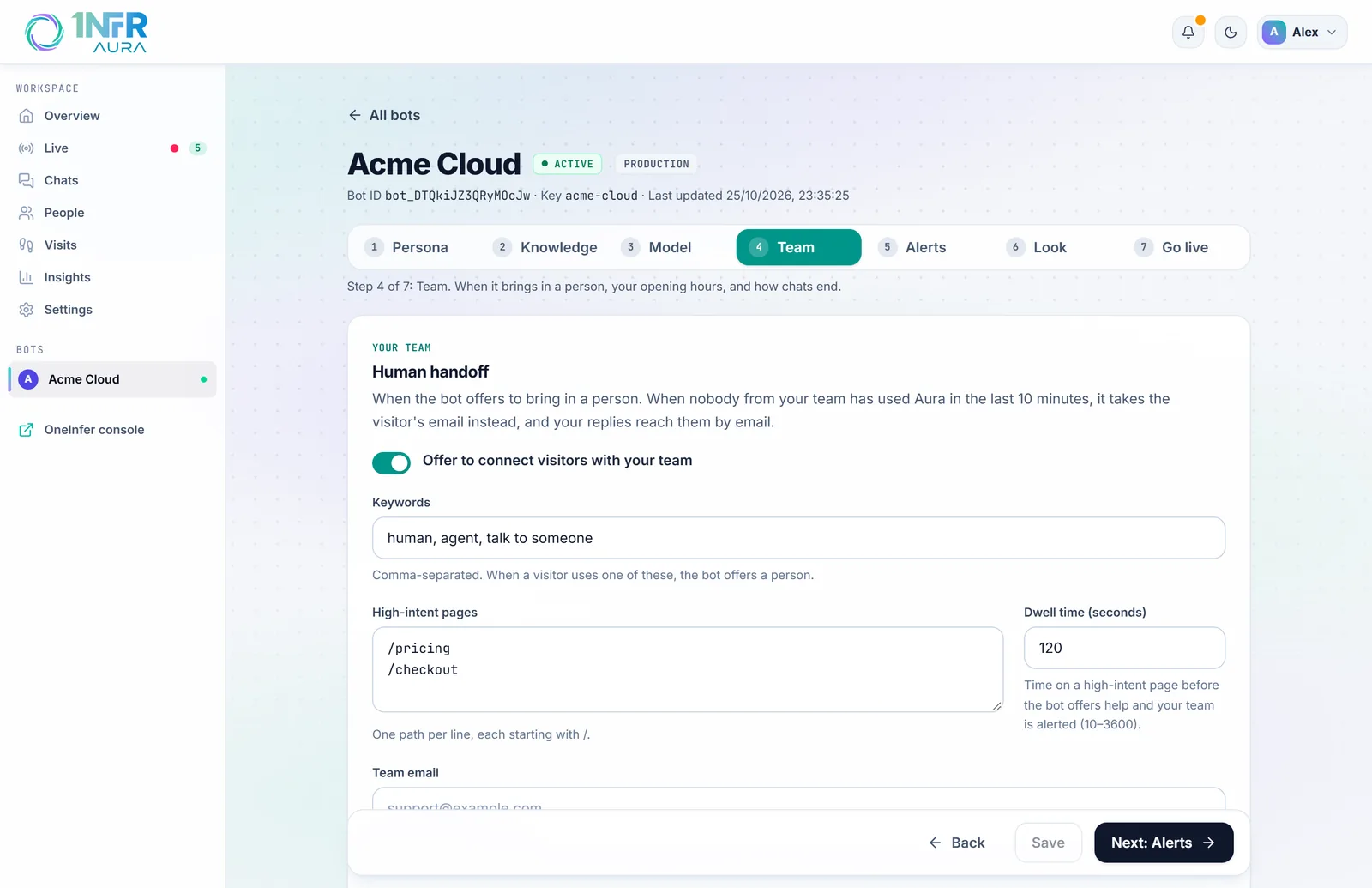Expand the Alex account chevron
Screen dimensions: 1372x888
point(1332,33)
